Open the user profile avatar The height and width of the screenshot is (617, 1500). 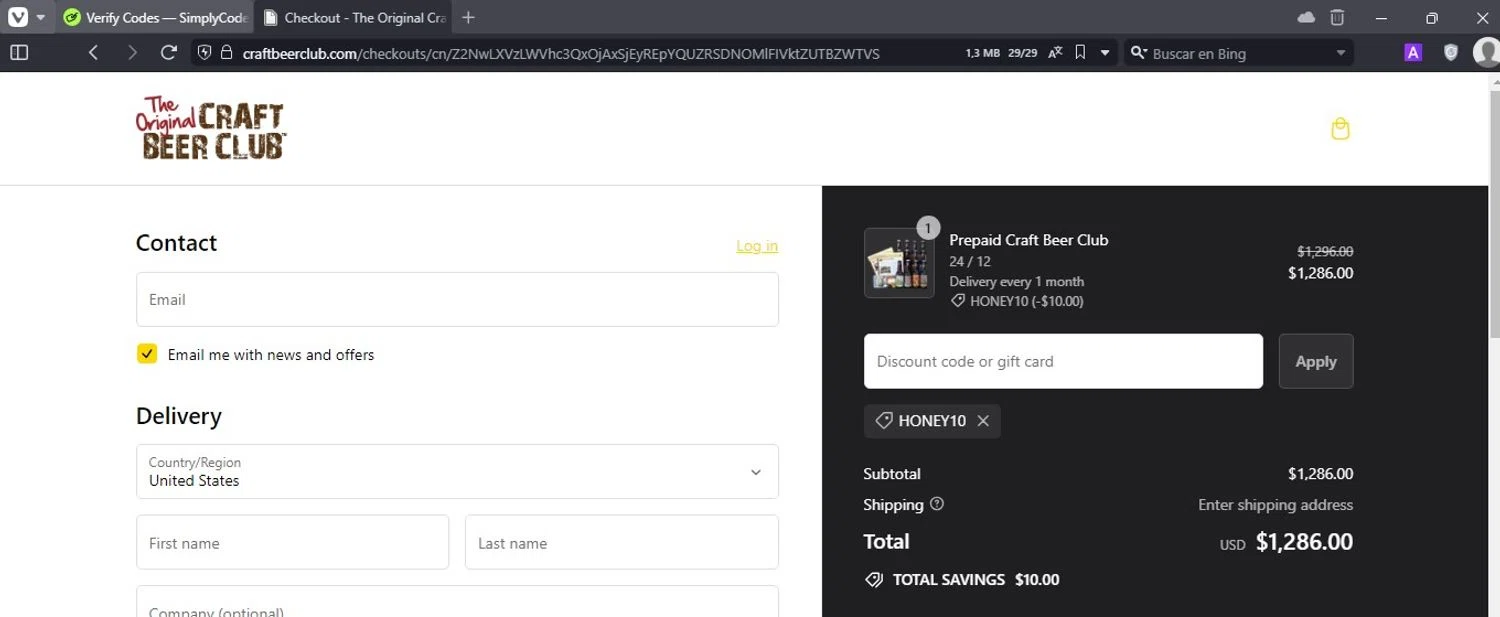pyautogui.click(x=1487, y=52)
